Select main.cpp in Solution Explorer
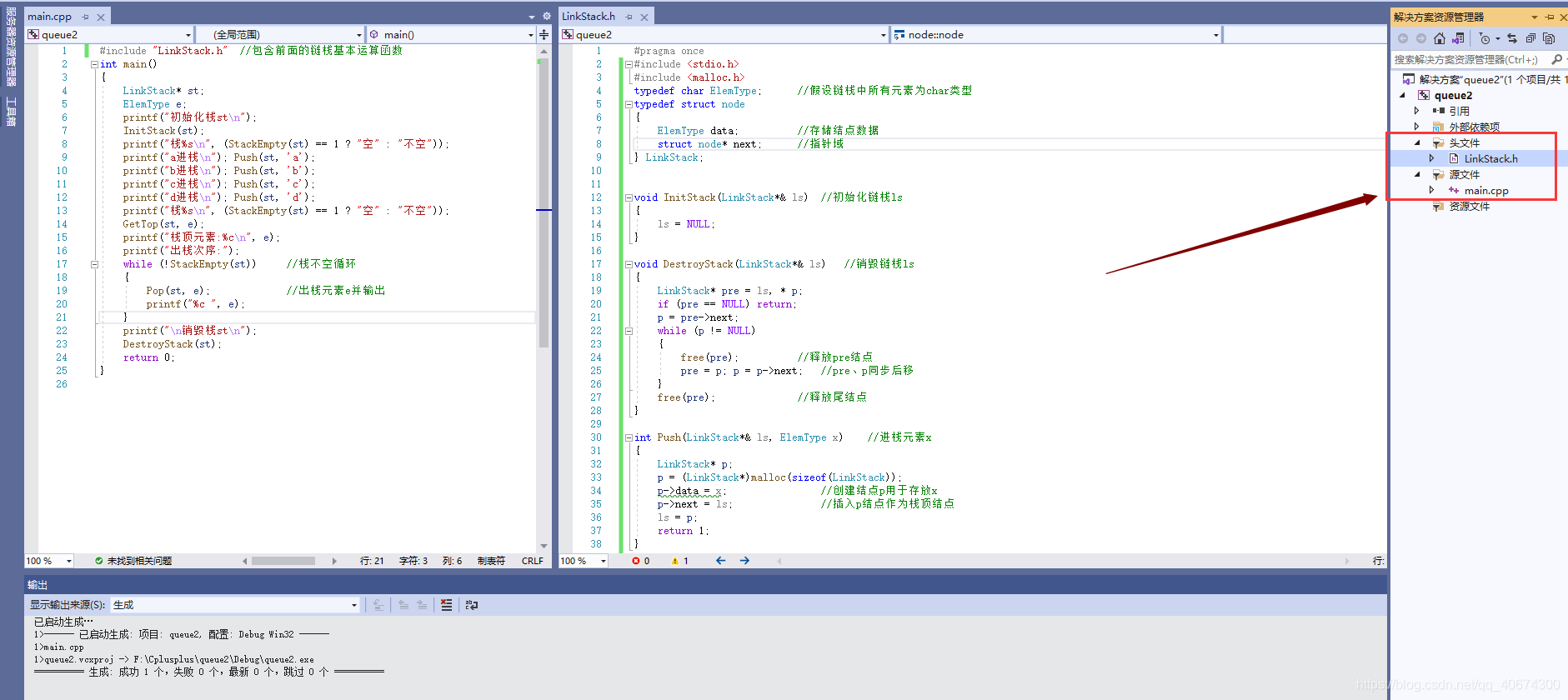Viewport: 1568px width, 700px height. click(x=1486, y=191)
